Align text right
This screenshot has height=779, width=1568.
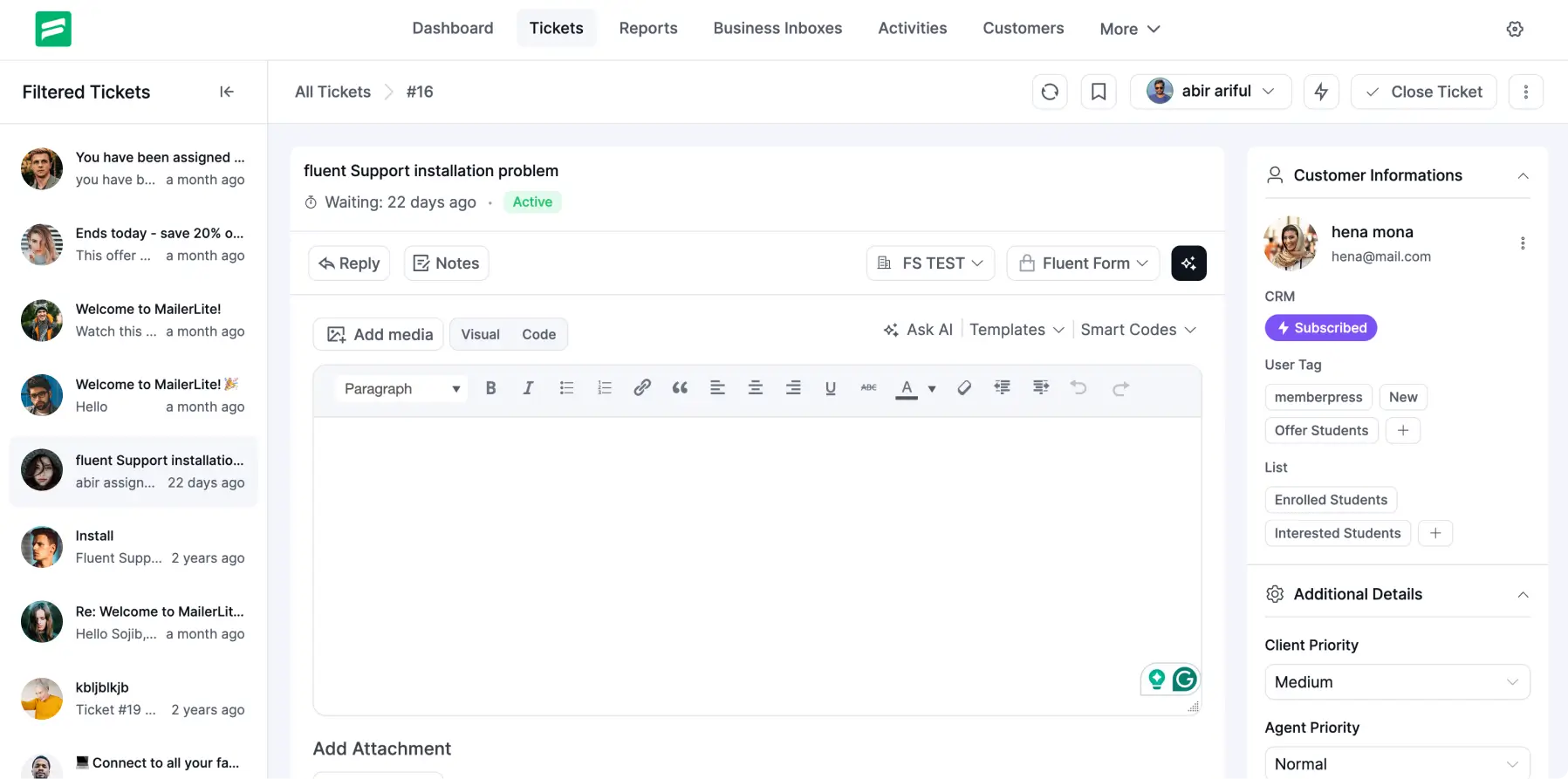click(792, 388)
